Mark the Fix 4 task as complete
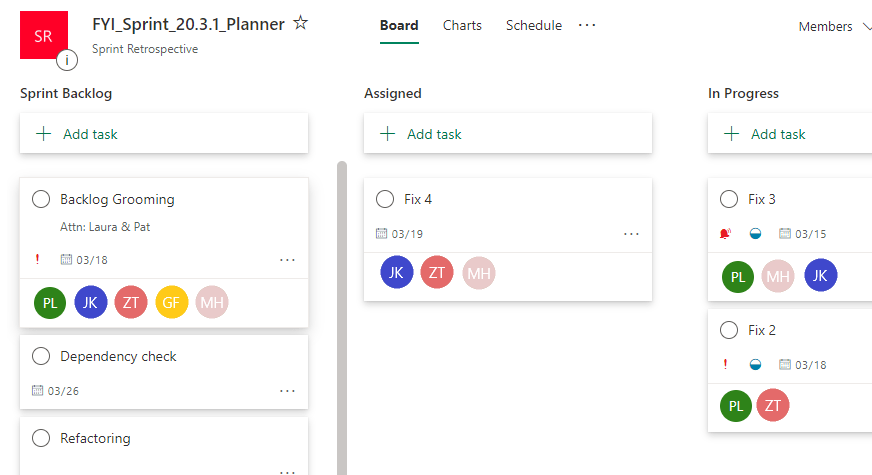Screen dimensions: 872x475 pos(385,199)
